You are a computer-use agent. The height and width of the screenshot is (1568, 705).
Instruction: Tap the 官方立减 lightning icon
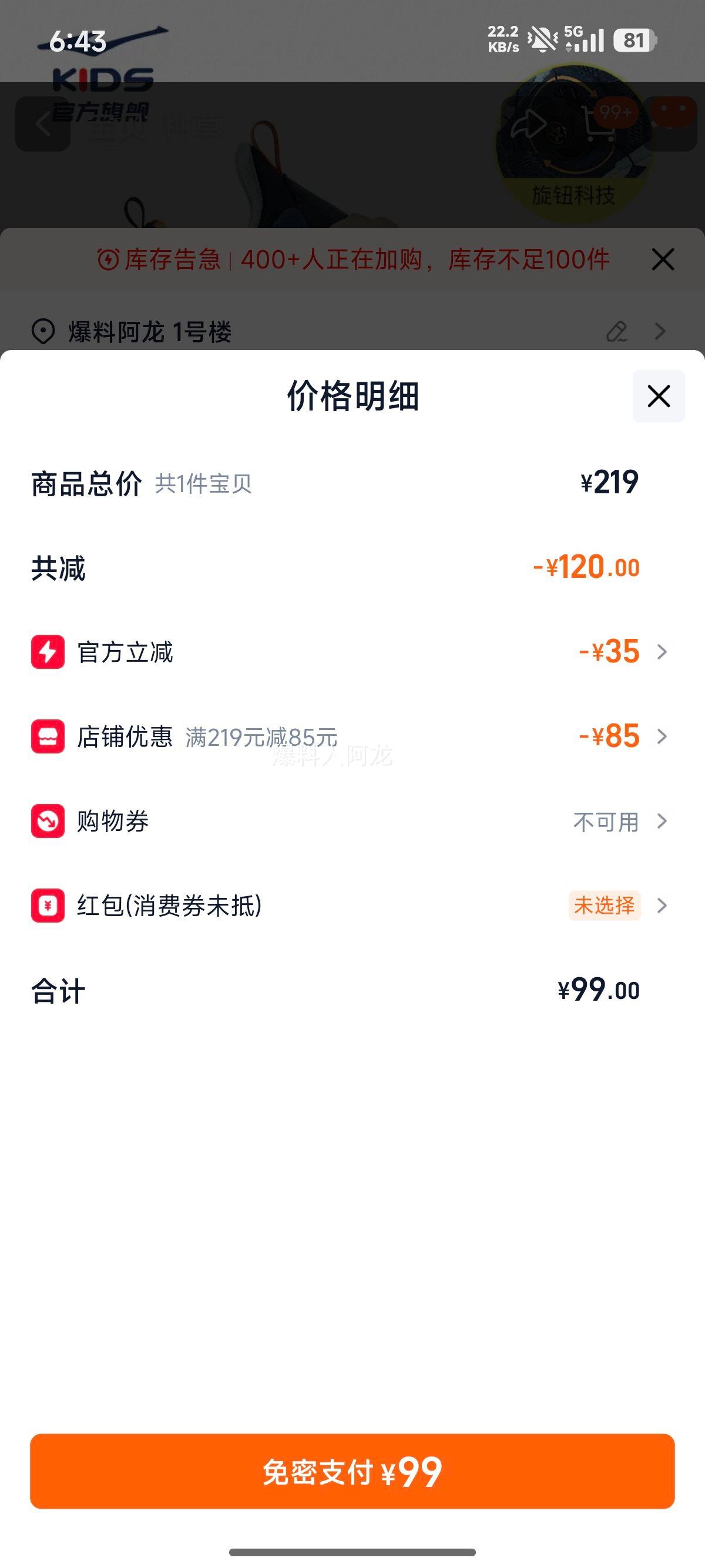pos(48,652)
